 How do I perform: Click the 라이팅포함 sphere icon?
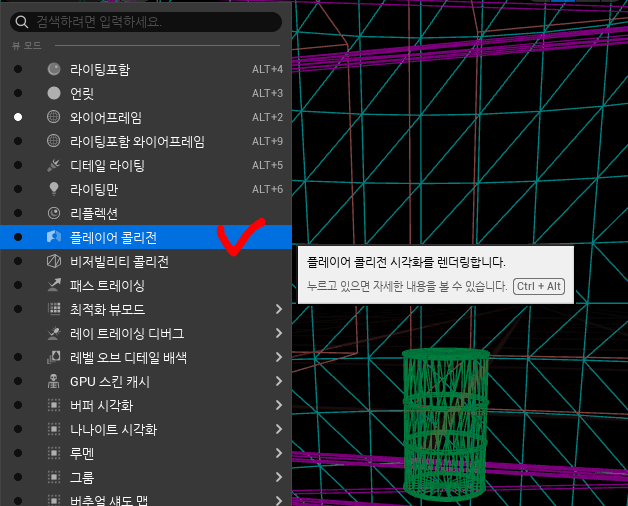tap(54, 69)
